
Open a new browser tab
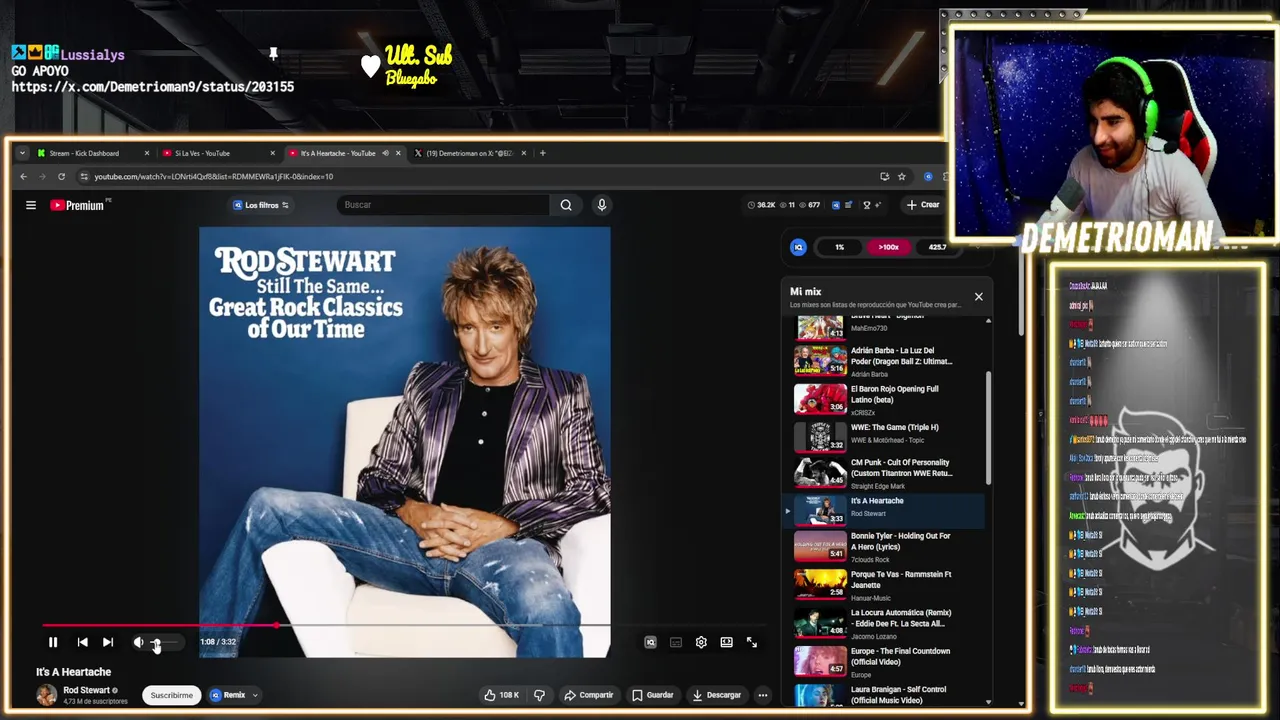click(542, 153)
